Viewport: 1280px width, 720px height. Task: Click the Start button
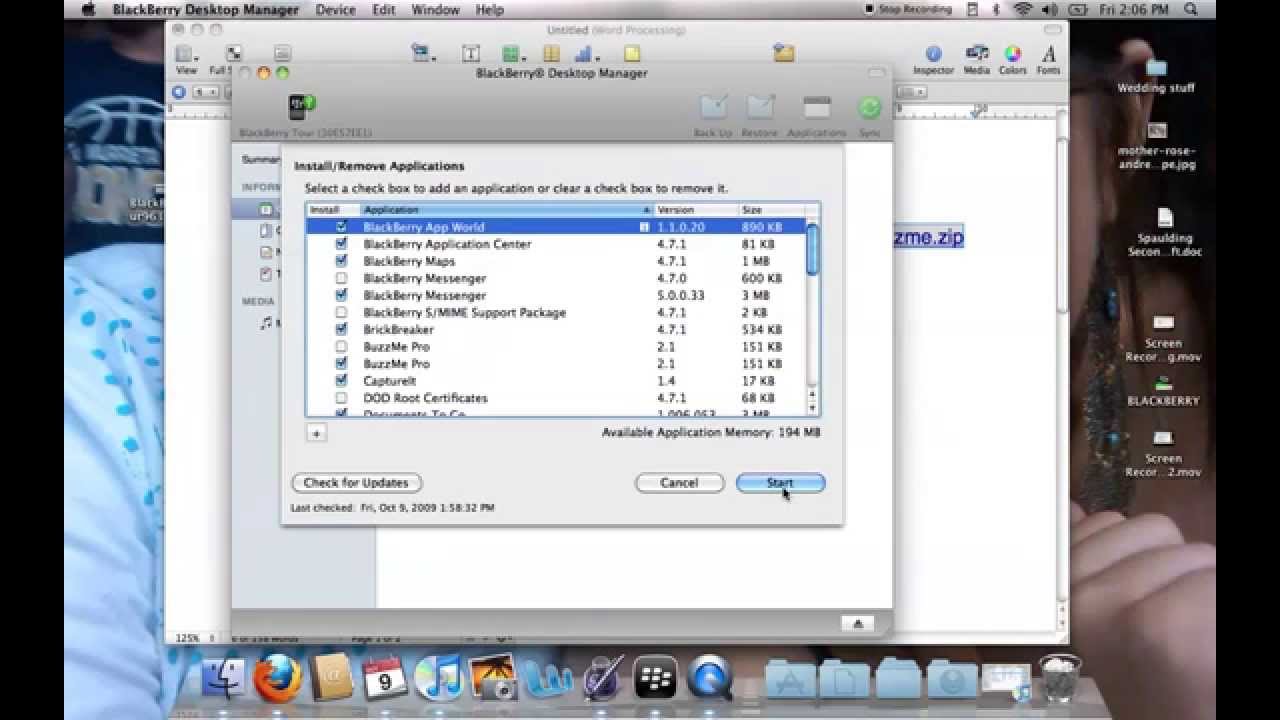tap(780, 483)
